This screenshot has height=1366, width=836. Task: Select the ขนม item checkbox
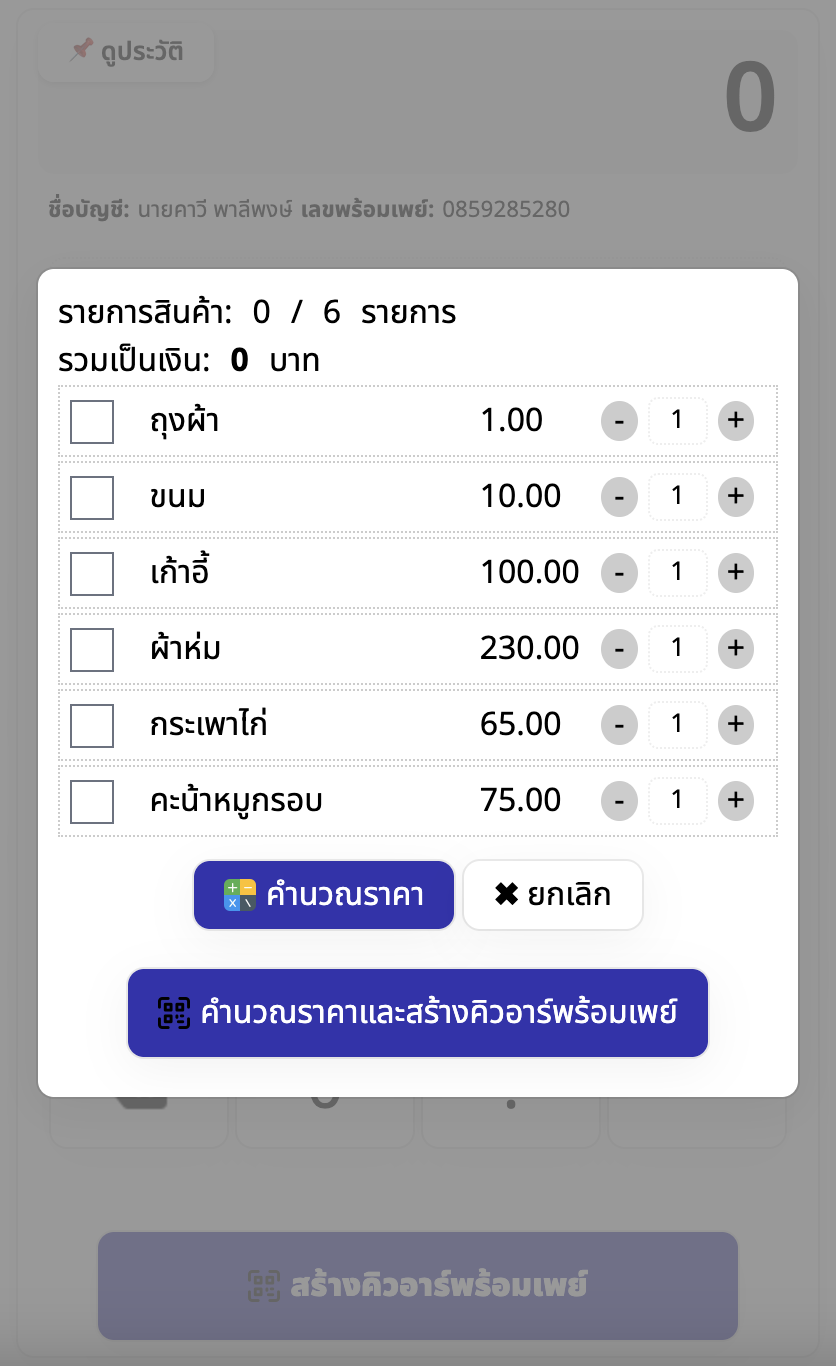tap(92, 498)
